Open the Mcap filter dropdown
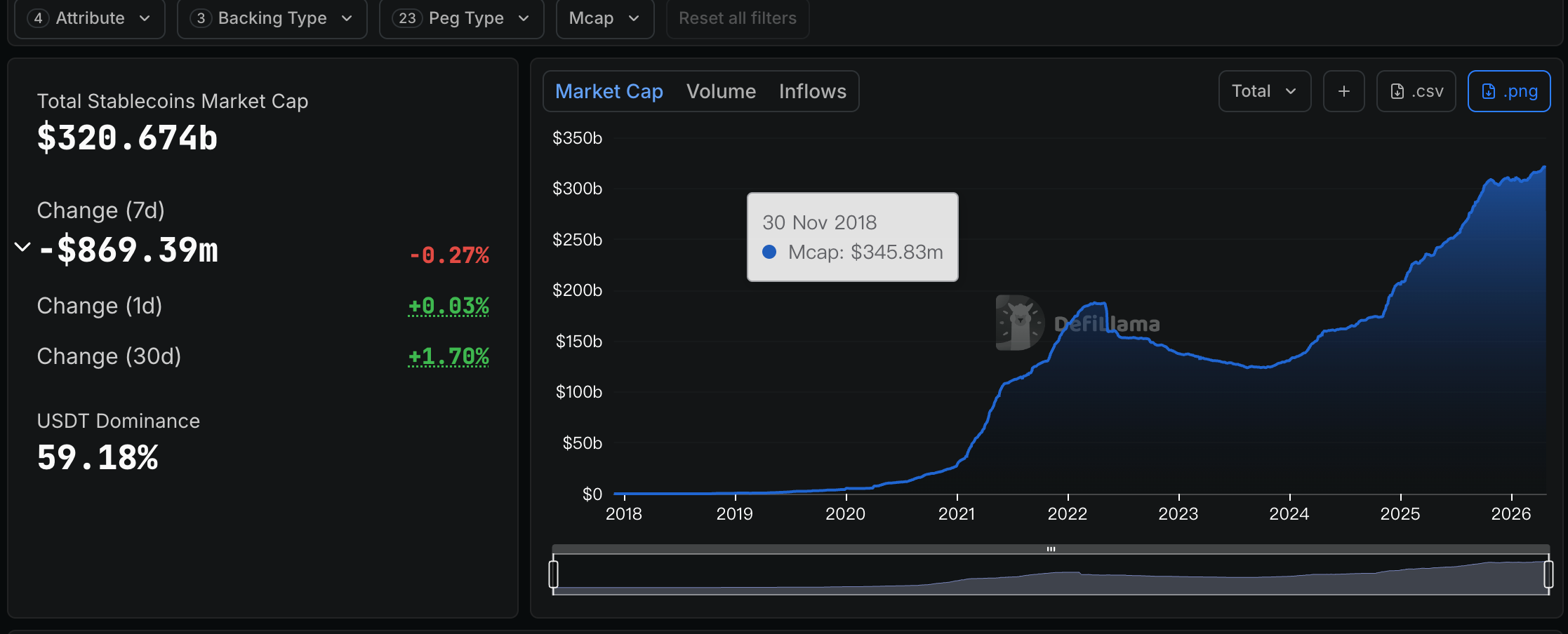Screen dimensions: 1568x634 pos(604,18)
